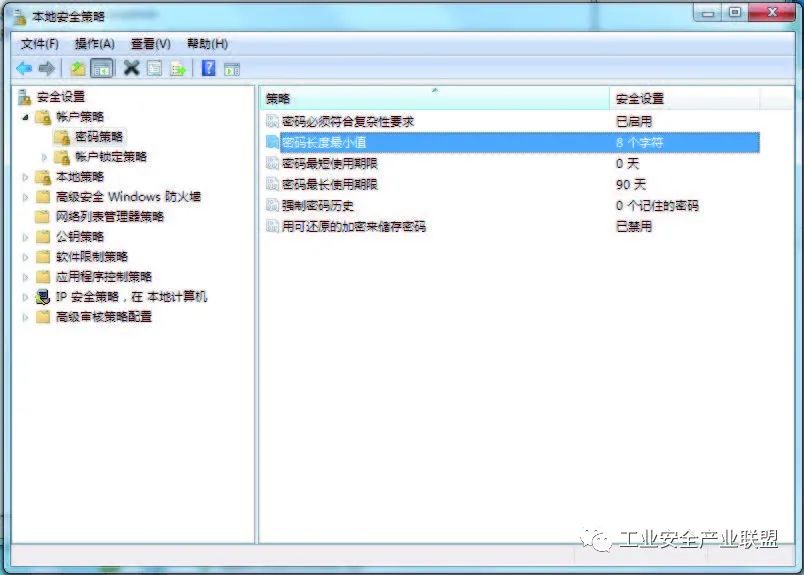Collapse the 帐户策略 tree node
Image resolution: width=804 pixels, height=575 pixels.
pyautogui.click(x=25, y=117)
